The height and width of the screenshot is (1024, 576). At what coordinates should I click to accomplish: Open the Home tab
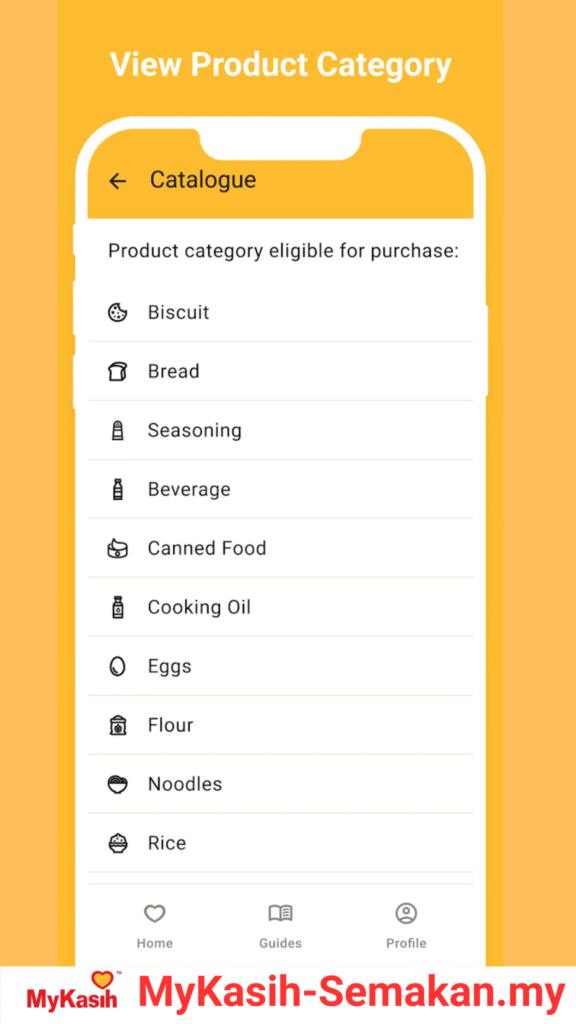(155, 926)
